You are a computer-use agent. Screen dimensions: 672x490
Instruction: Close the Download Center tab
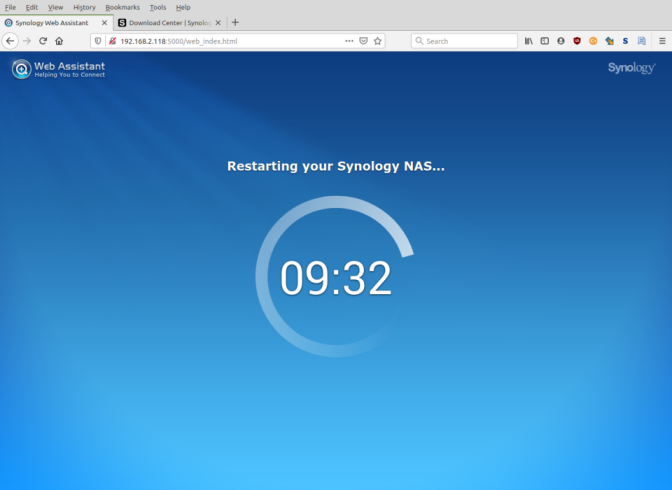(218, 23)
